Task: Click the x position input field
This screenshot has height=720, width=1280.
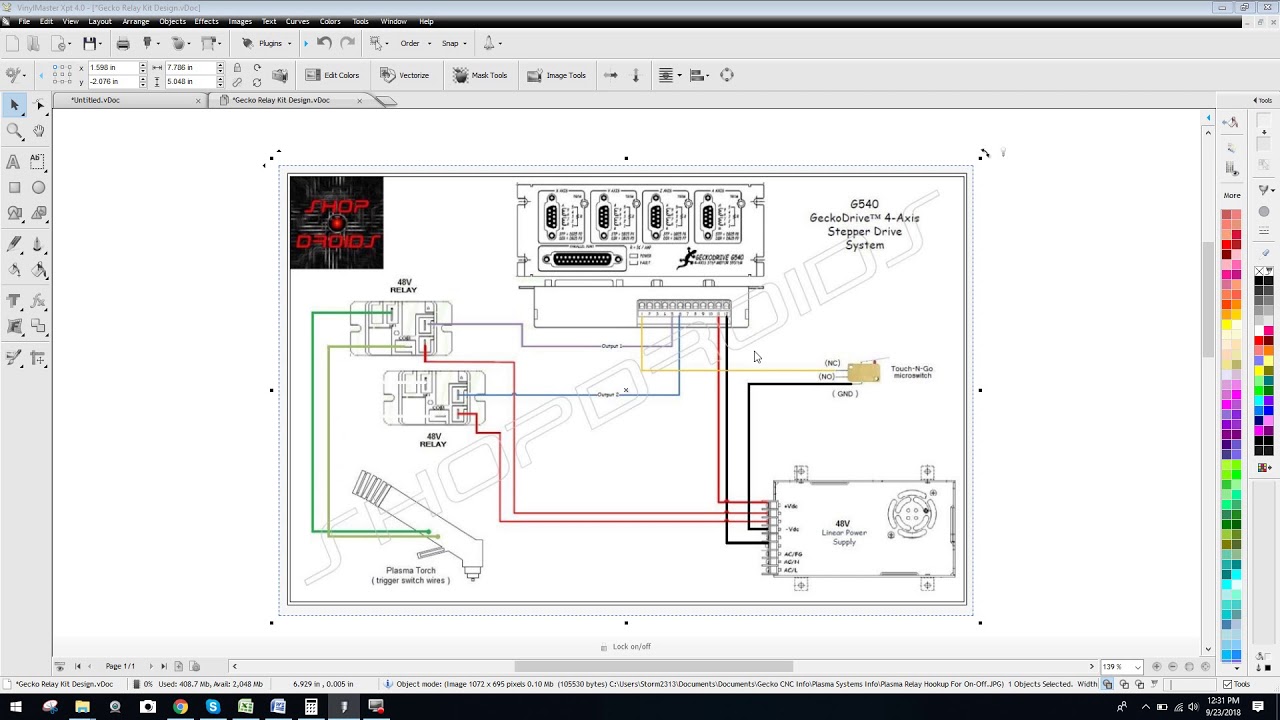Action: (113, 68)
